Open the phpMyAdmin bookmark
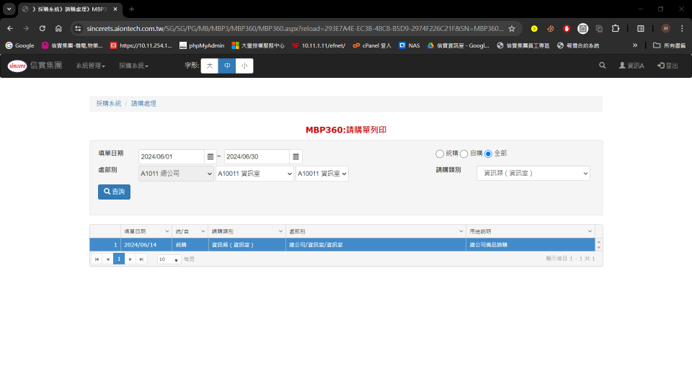 tap(202, 45)
